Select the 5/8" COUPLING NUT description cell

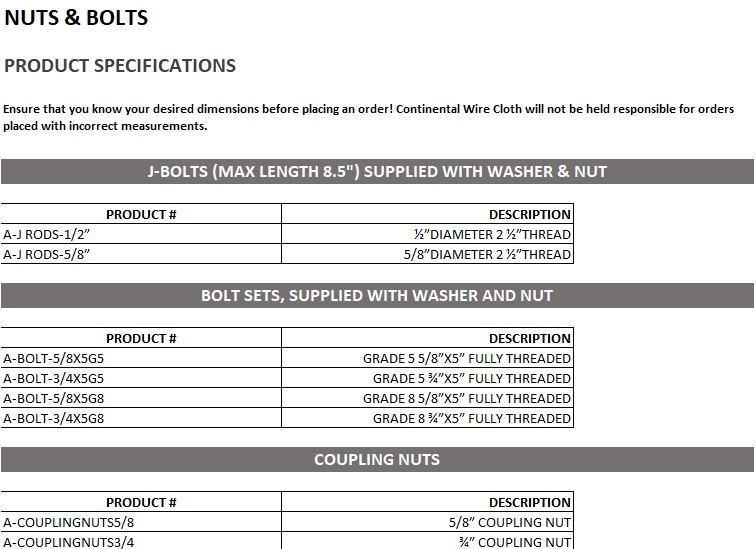[x=510, y=522]
